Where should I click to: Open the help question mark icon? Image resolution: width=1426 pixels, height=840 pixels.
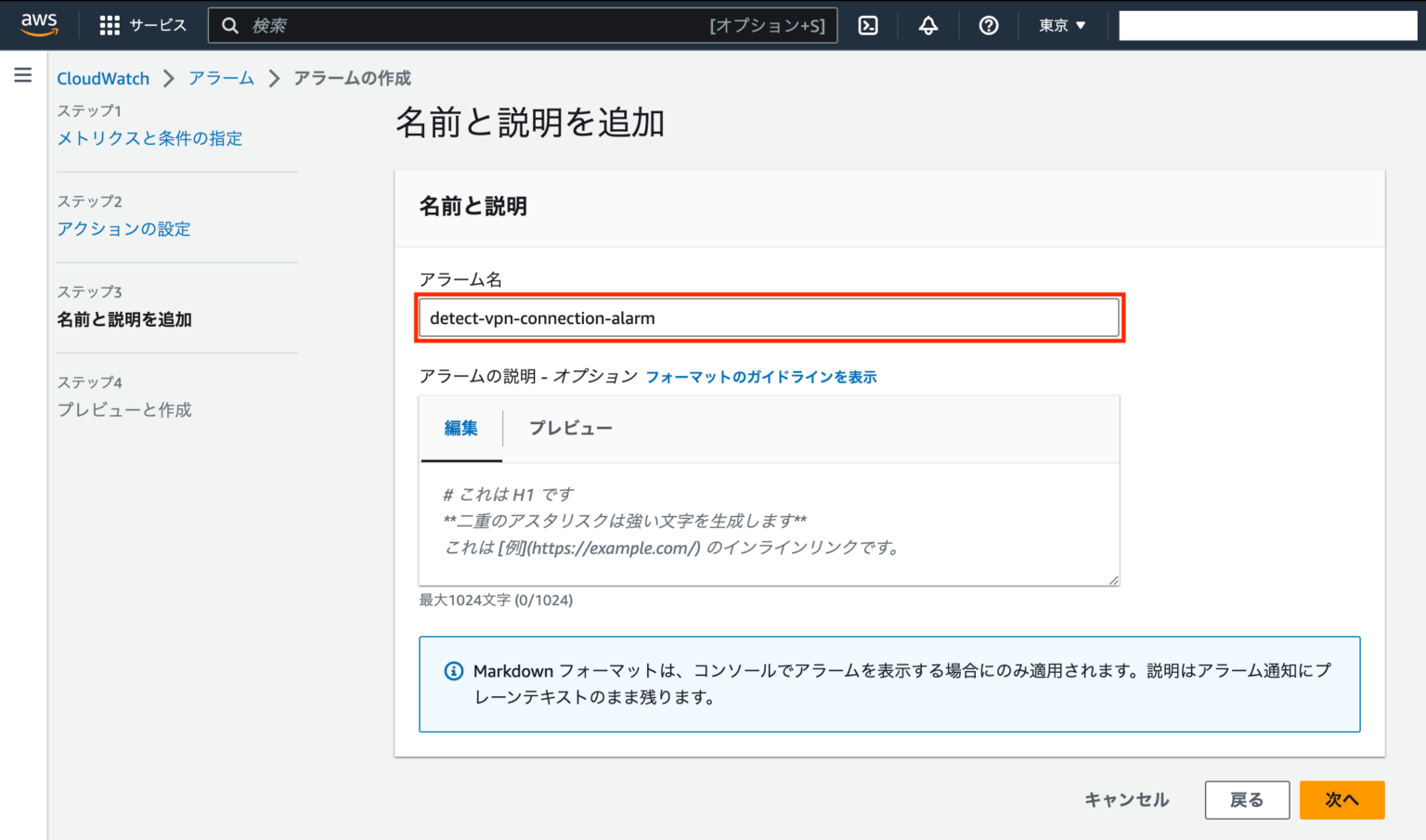point(988,25)
